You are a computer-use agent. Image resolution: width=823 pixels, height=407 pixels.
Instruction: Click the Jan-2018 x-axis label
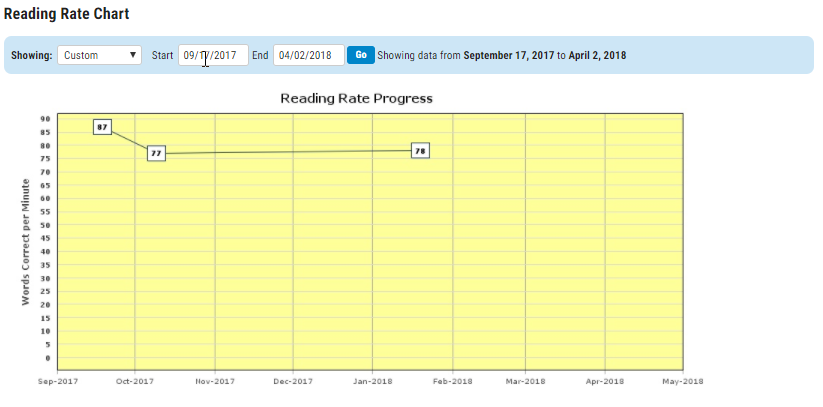(373, 381)
